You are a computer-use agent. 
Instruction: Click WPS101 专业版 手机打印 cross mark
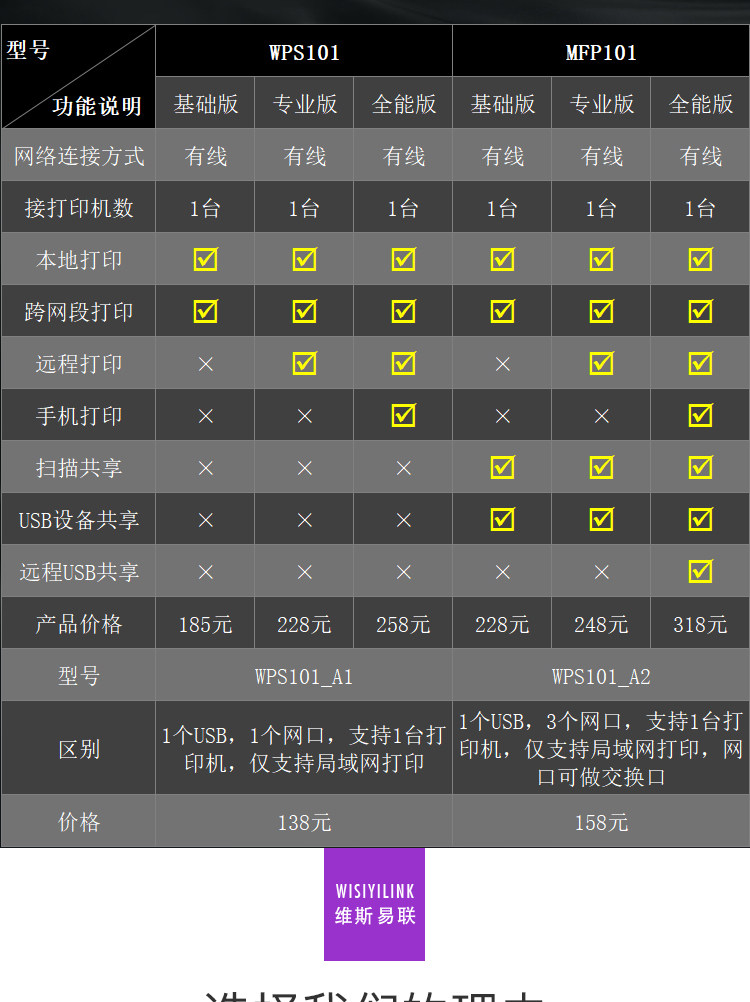(305, 416)
